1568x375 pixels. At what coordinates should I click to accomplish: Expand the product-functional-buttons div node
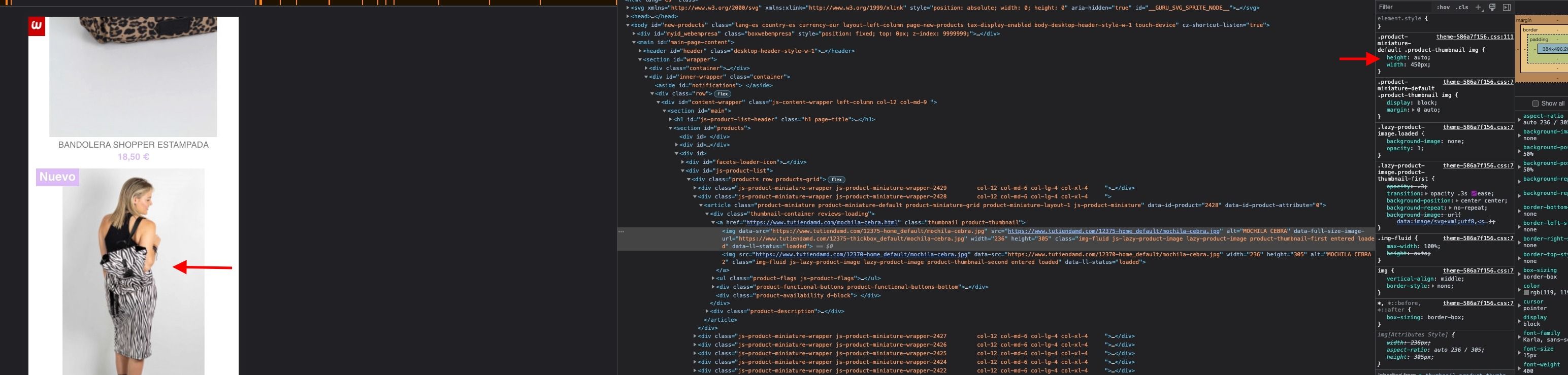tap(713, 287)
